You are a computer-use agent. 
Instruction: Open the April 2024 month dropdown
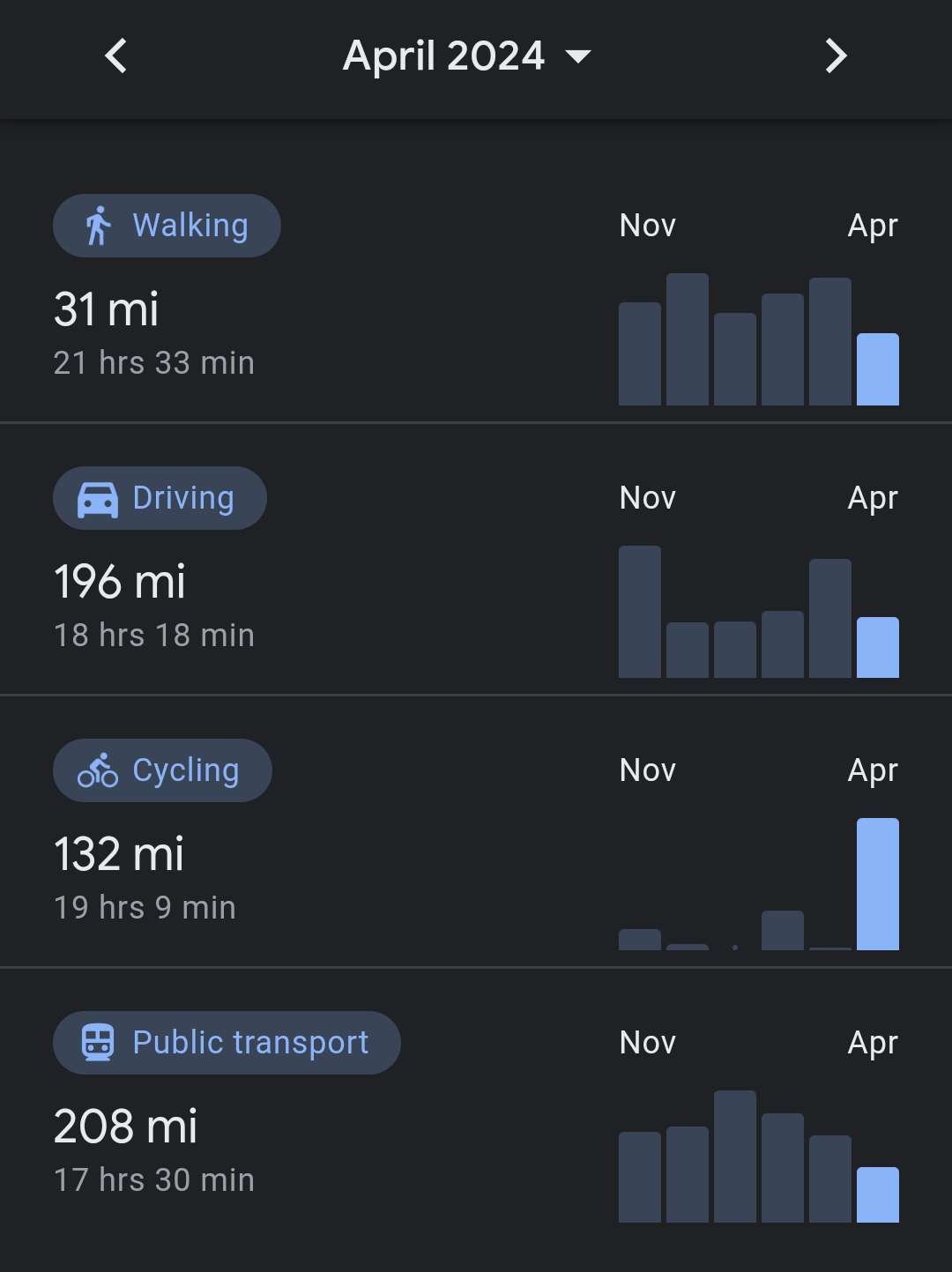(x=466, y=56)
